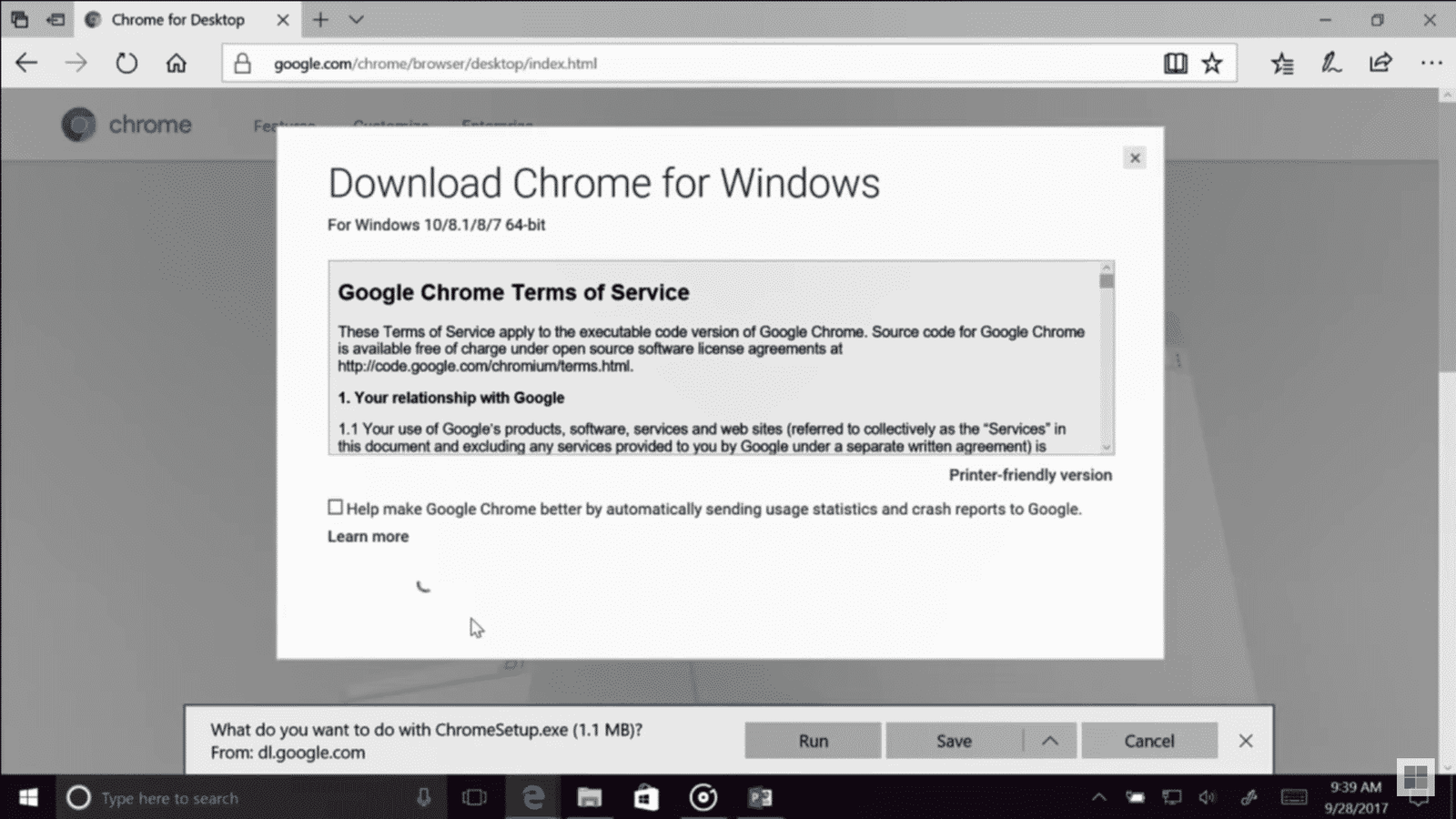This screenshot has height=819, width=1456.
Task: View the Printer-friendly version
Action: pyautogui.click(x=1029, y=474)
